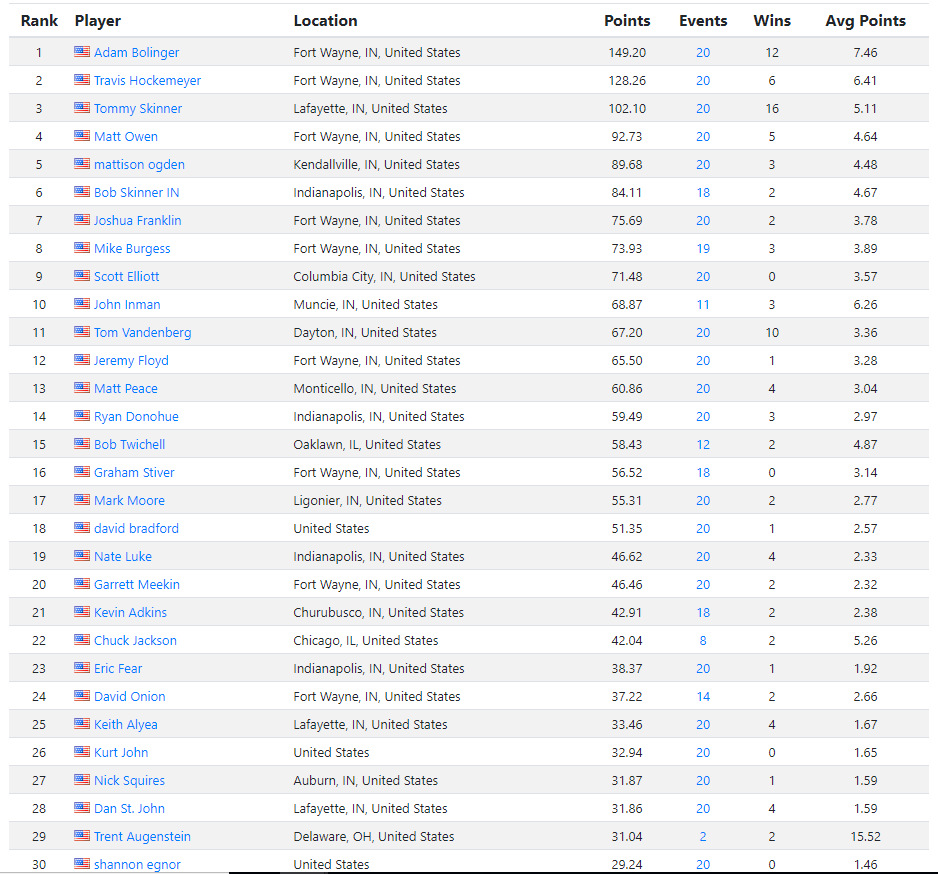The width and height of the screenshot is (938, 874).
Task: Click the flag icon next to Chuck Jackson
Action: (x=82, y=640)
